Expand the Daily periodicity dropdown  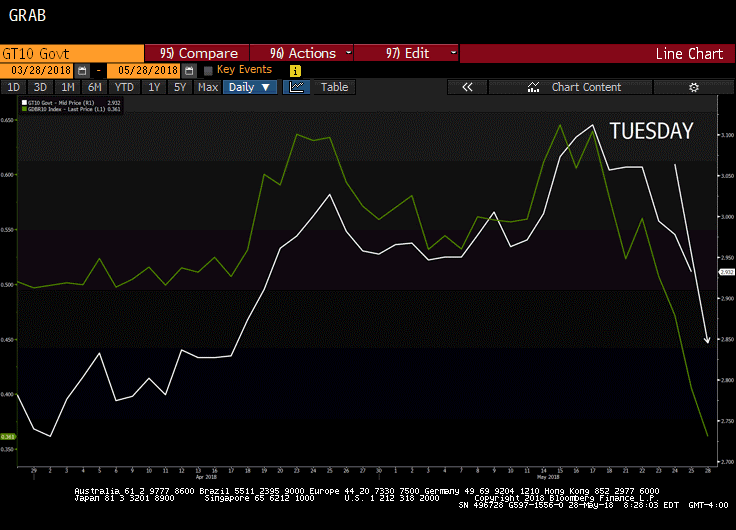point(250,87)
